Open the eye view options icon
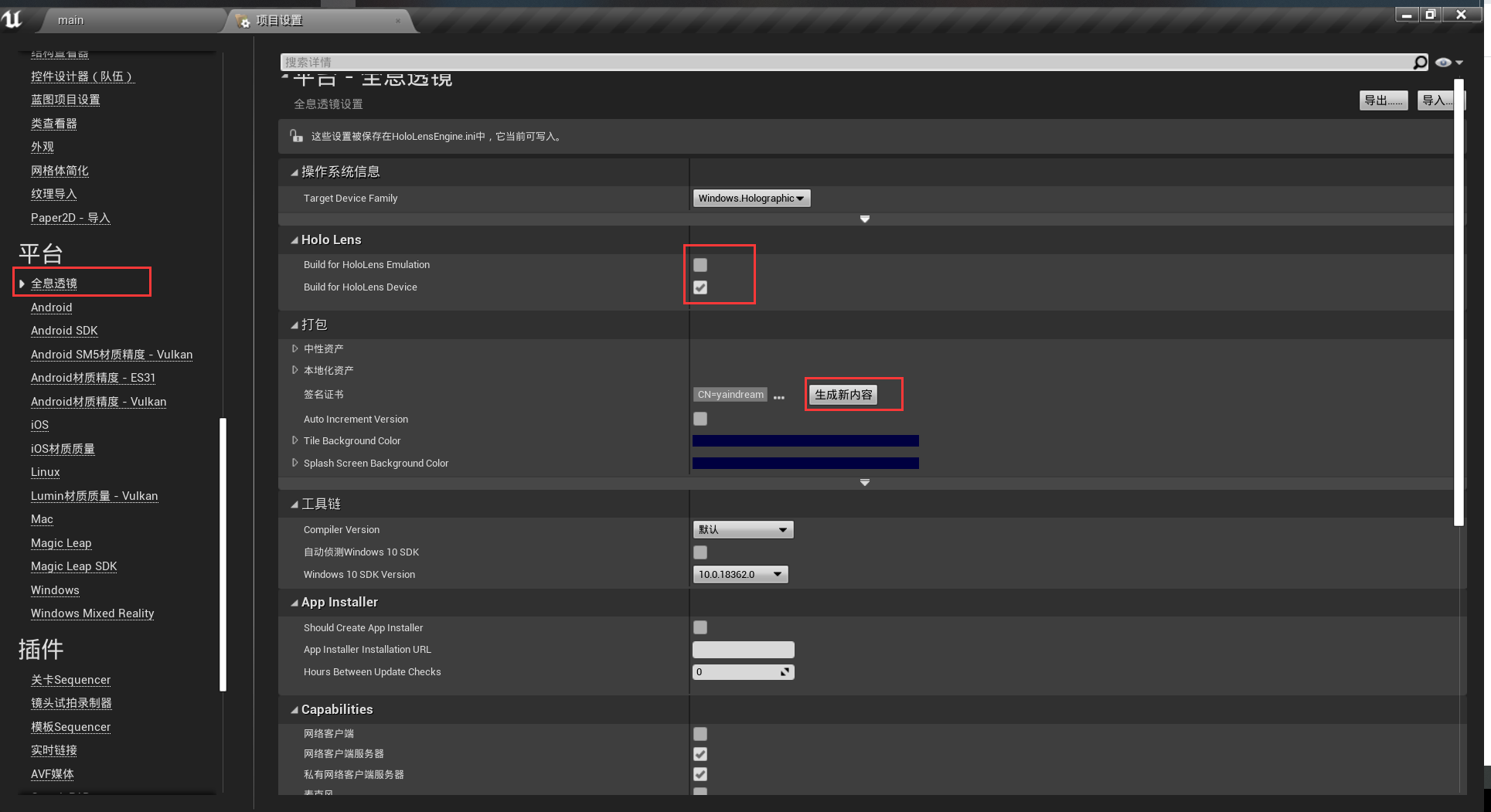1491x812 pixels. coord(1444,63)
